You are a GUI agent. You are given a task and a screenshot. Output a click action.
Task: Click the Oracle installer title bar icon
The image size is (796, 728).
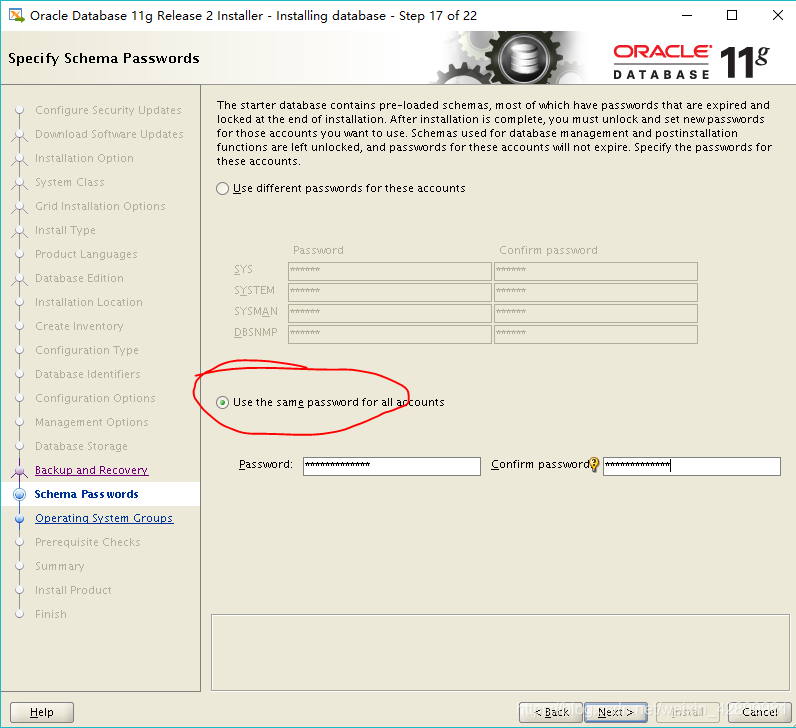click(17, 16)
